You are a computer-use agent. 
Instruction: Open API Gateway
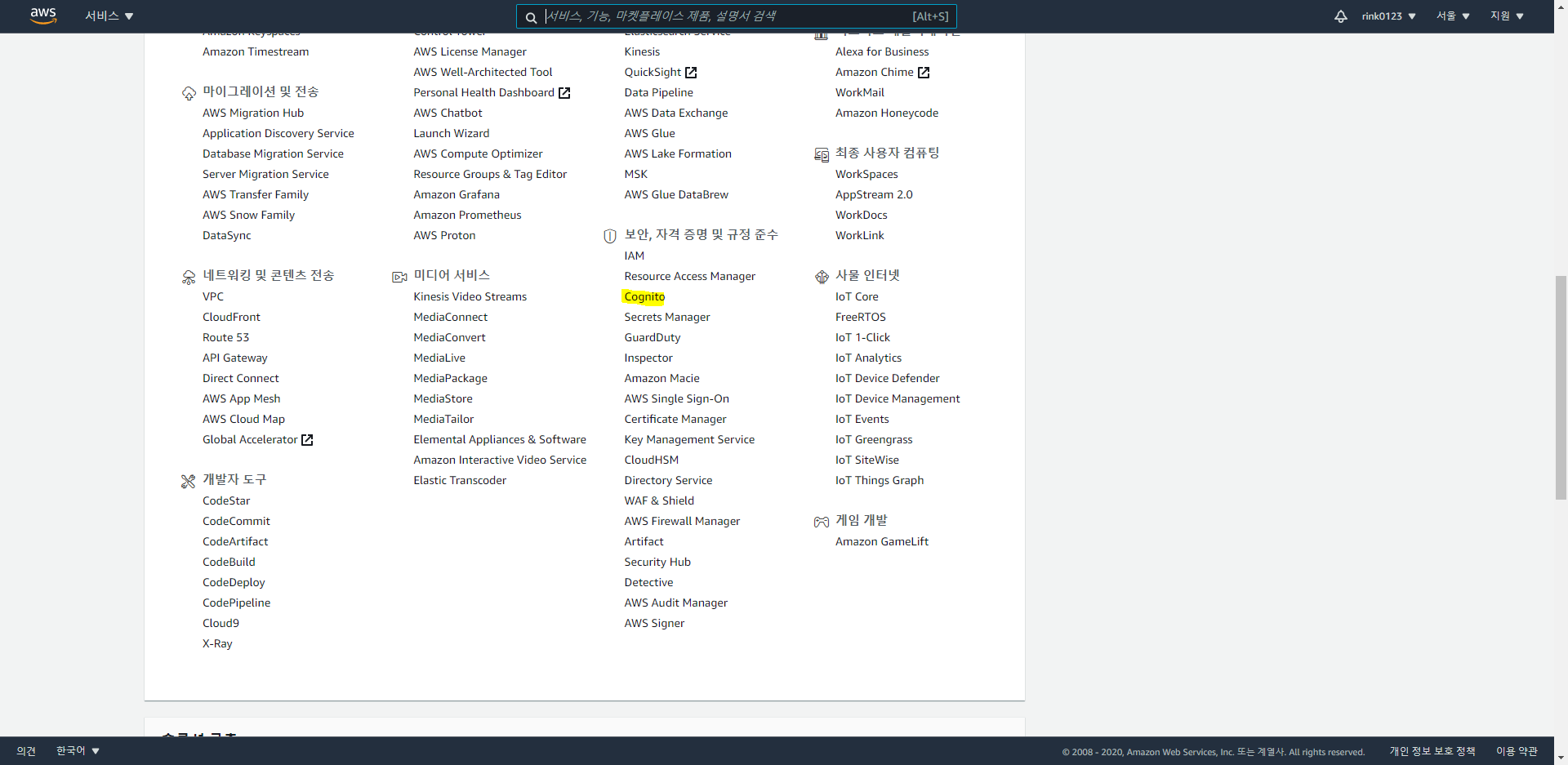(235, 358)
